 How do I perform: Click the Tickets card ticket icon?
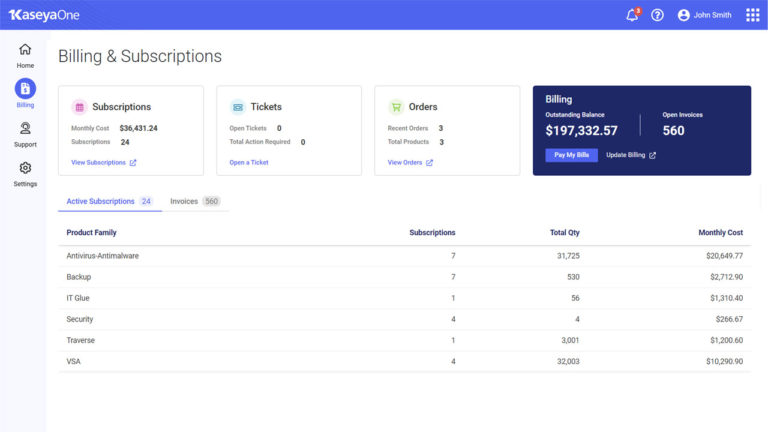click(238, 107)
